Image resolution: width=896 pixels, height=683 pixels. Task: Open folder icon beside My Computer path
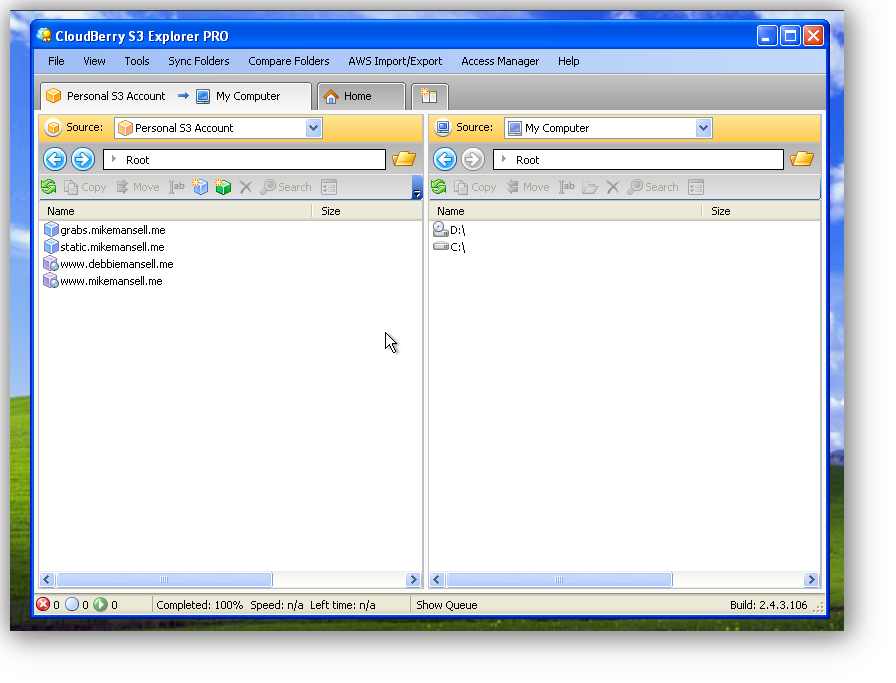801,159
